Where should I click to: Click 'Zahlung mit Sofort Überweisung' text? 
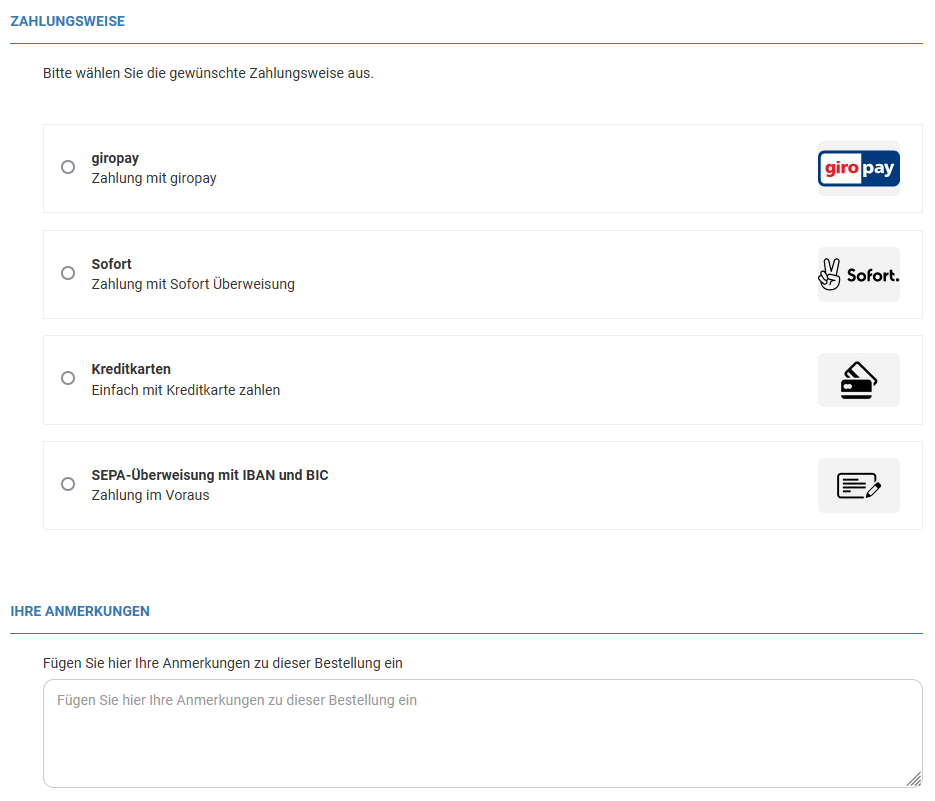pyautogui.click(x=193, y=284)
